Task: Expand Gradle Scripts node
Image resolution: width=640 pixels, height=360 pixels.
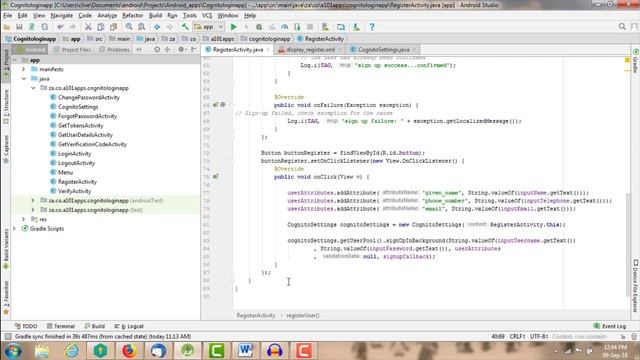Action: point(15,229)
